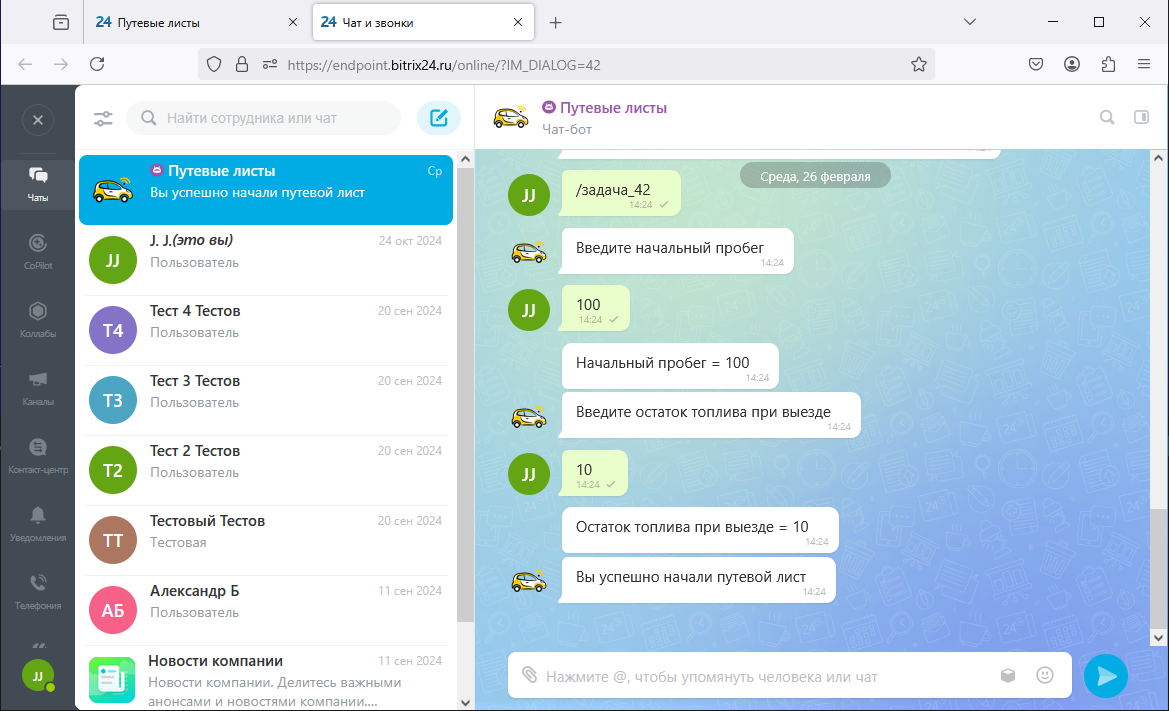Viewport: 1169px width, 711px height.
Task: Go back to the previous page
Action: [25, 64]
